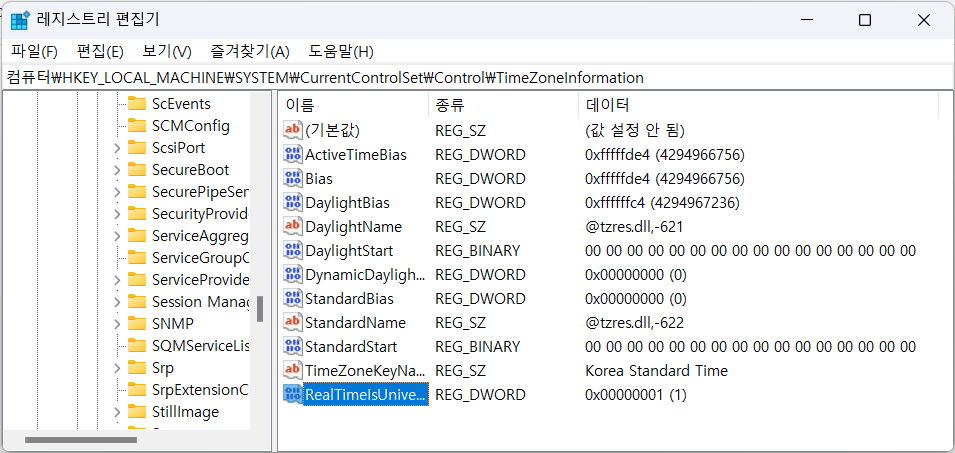This screenshot has width=955, height=453.
Task: Expand the ServiceProvider tree node
Action: 117,280
